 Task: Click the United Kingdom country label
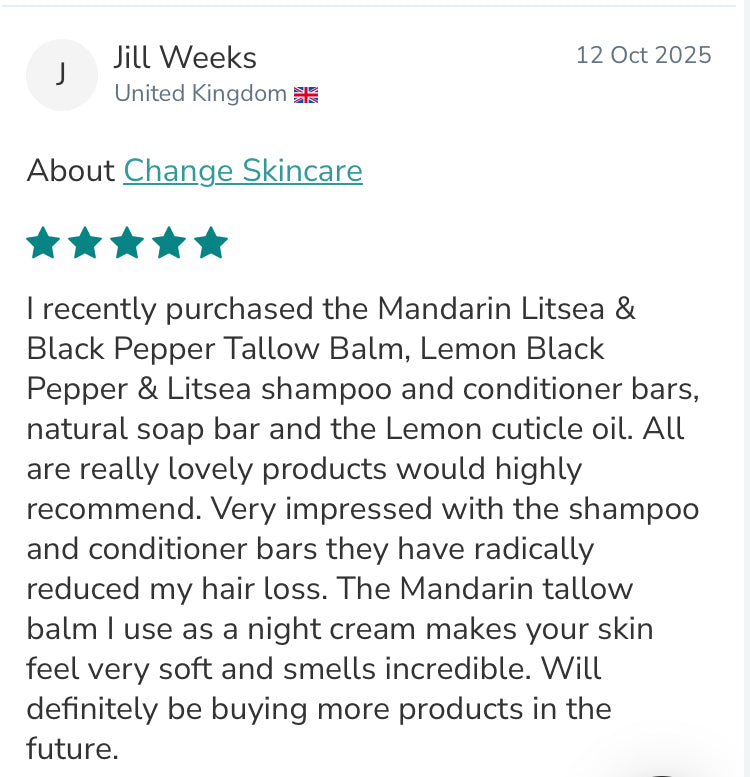click(x=200, y=94)
